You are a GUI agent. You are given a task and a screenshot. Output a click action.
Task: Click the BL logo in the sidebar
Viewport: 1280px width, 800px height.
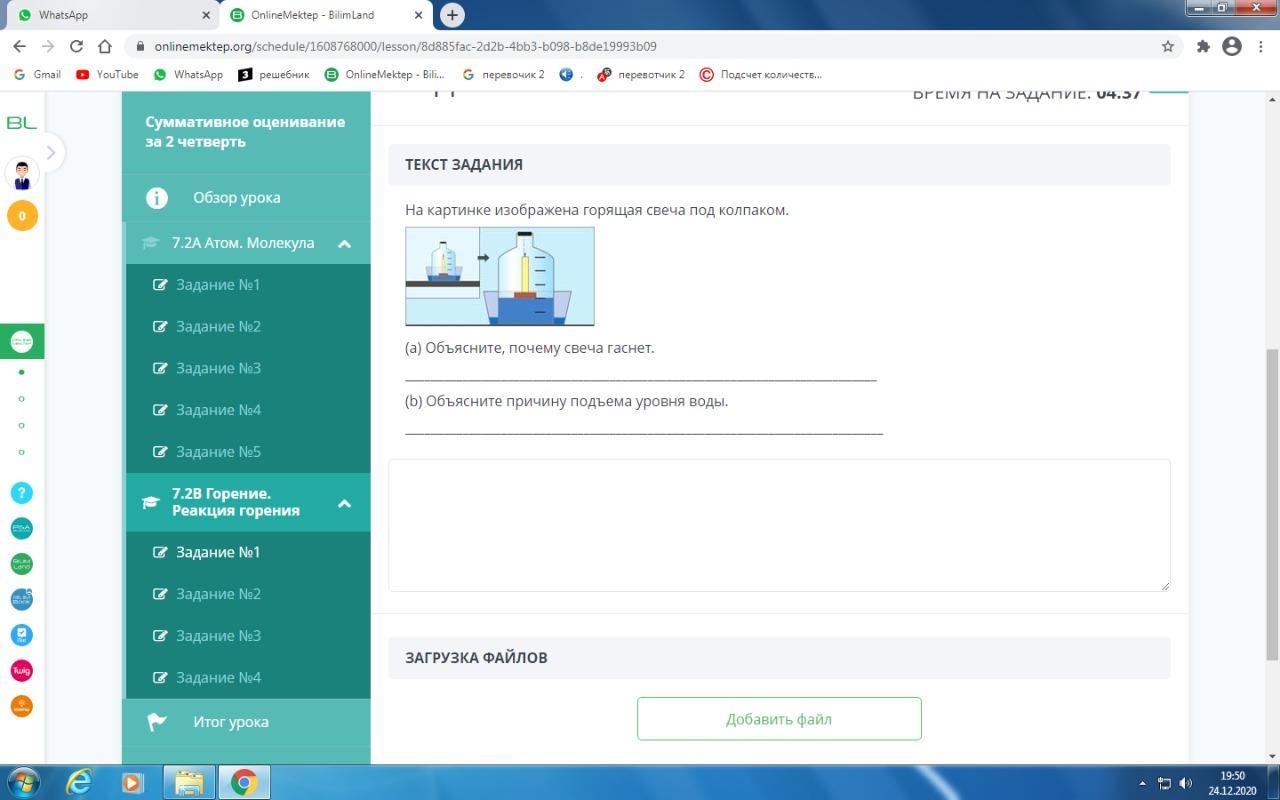pyautogui.click(x=21, y=122)
